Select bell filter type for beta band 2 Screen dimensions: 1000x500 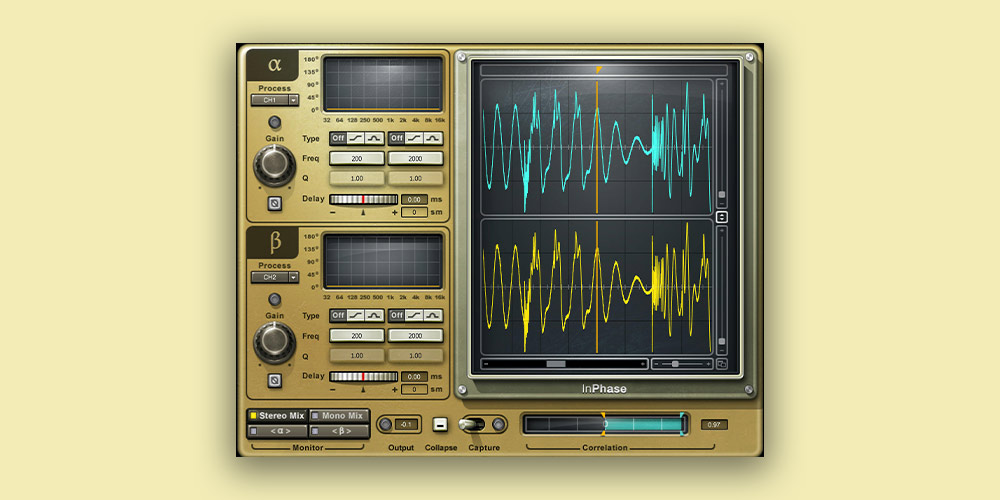coord(433,315)
